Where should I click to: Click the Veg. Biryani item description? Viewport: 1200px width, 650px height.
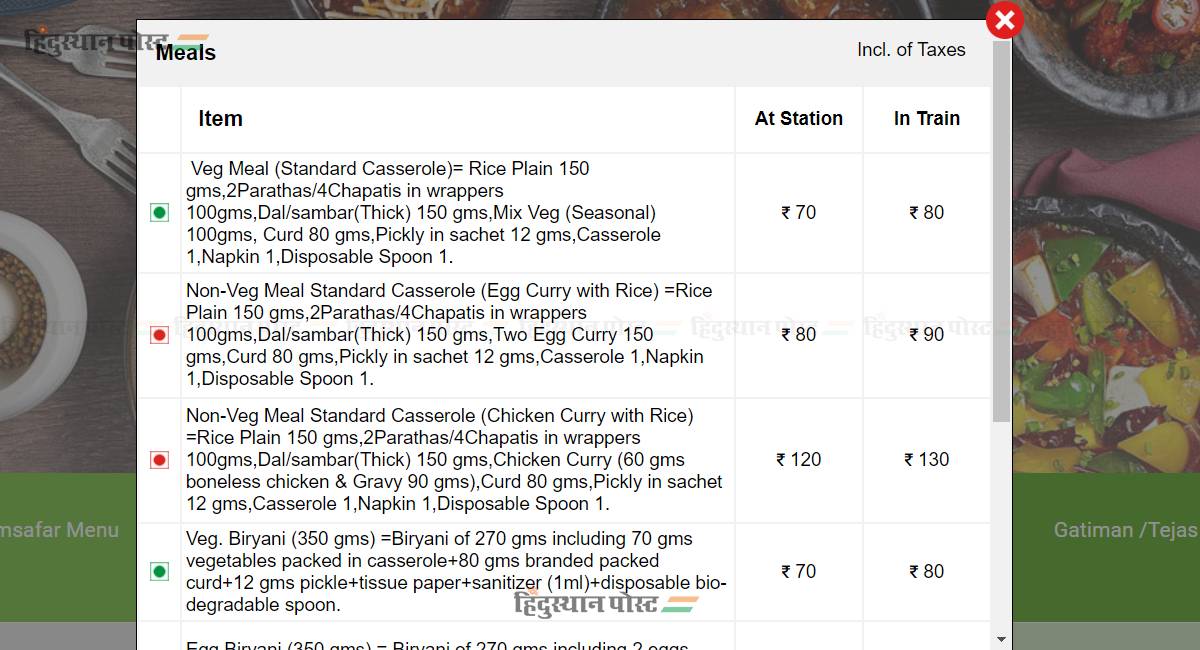point(456,571)
